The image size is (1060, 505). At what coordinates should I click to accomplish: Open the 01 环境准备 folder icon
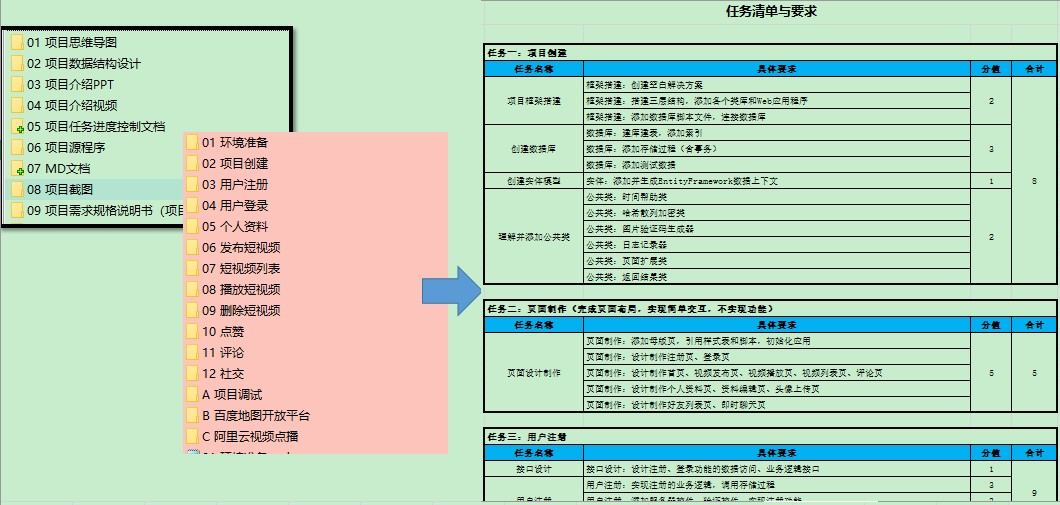point(192,142)
